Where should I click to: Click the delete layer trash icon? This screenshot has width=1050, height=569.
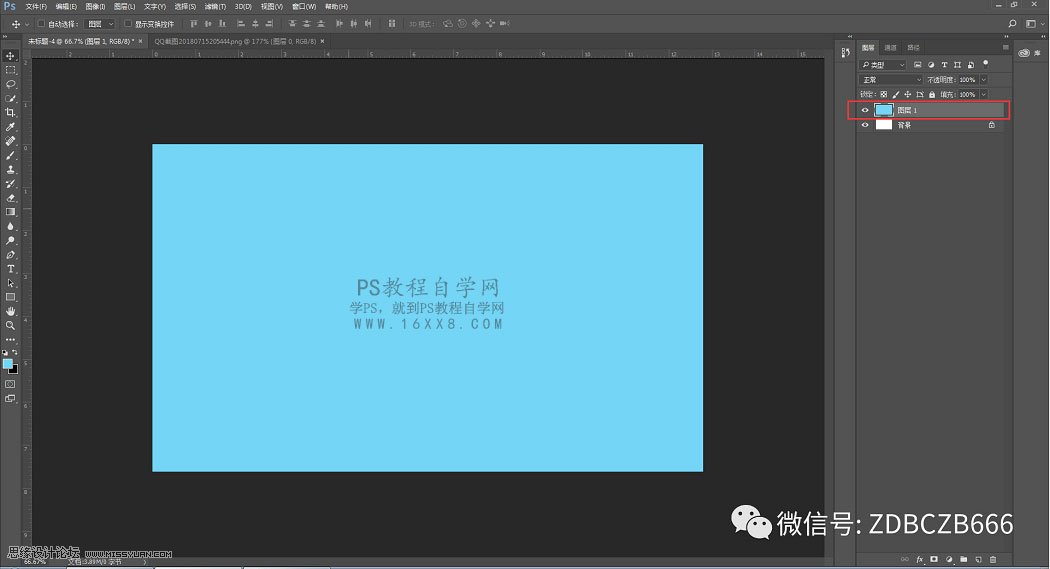pyautogui.click(x=993, y=559)
